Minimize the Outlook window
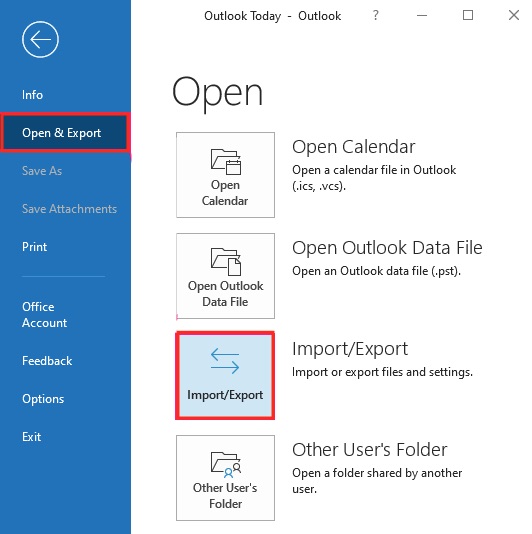This screenshot has width=532, height=534. coord(422,15)
